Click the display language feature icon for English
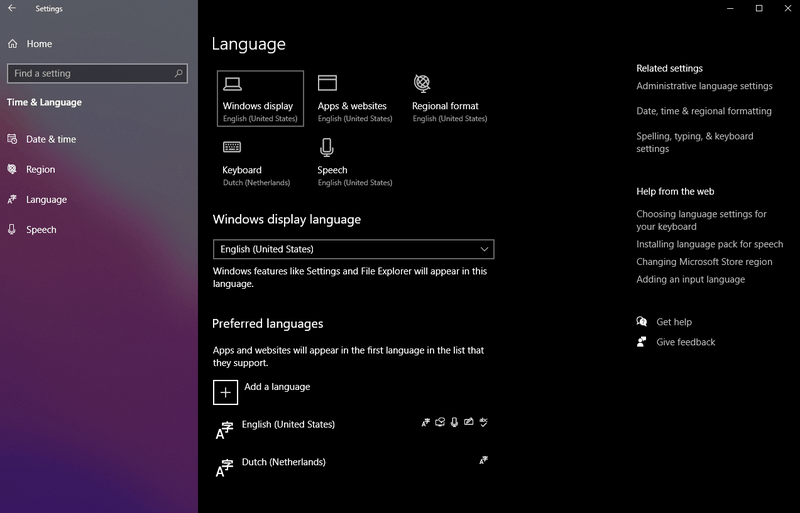Image resolution: width=800 pixels, height=513 pixels. point(426,422)
